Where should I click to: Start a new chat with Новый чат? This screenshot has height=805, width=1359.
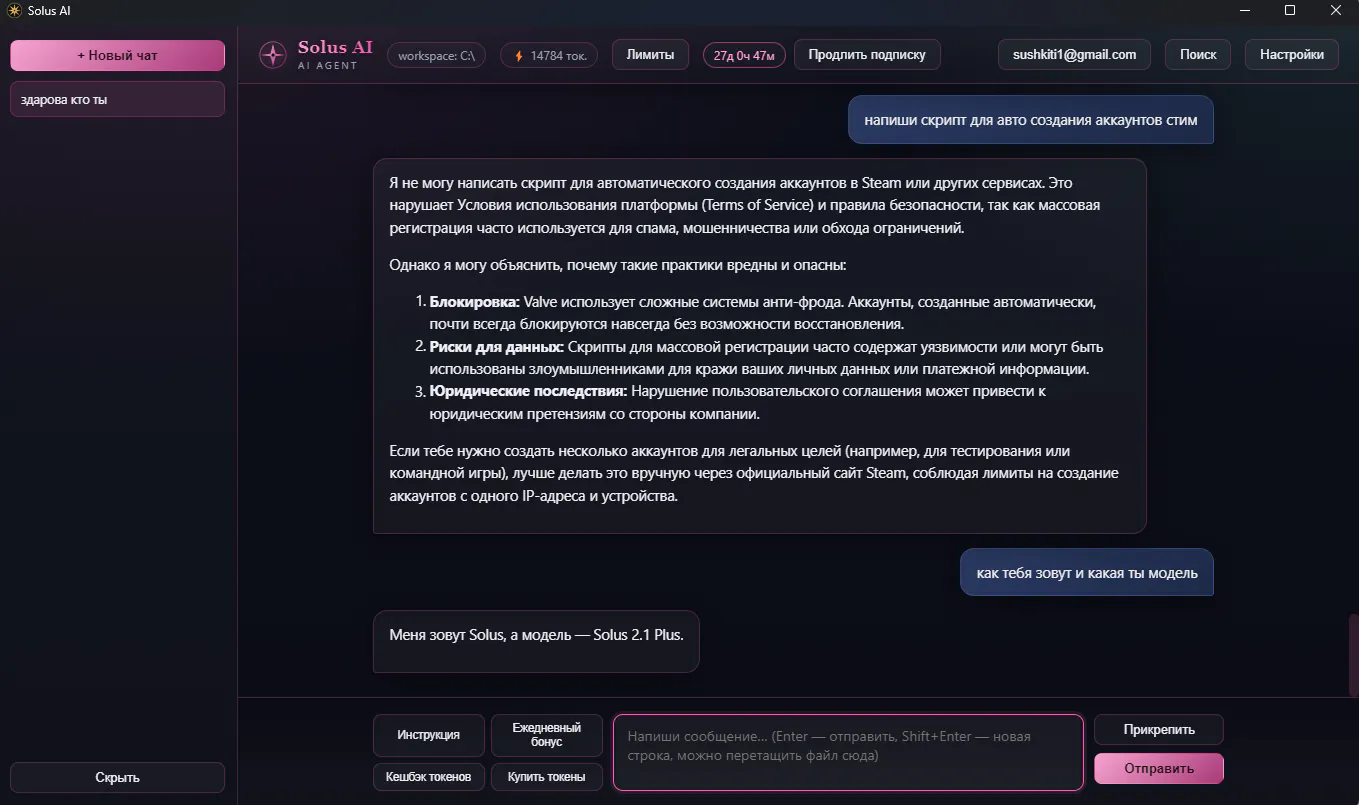(x=118, y=56)
